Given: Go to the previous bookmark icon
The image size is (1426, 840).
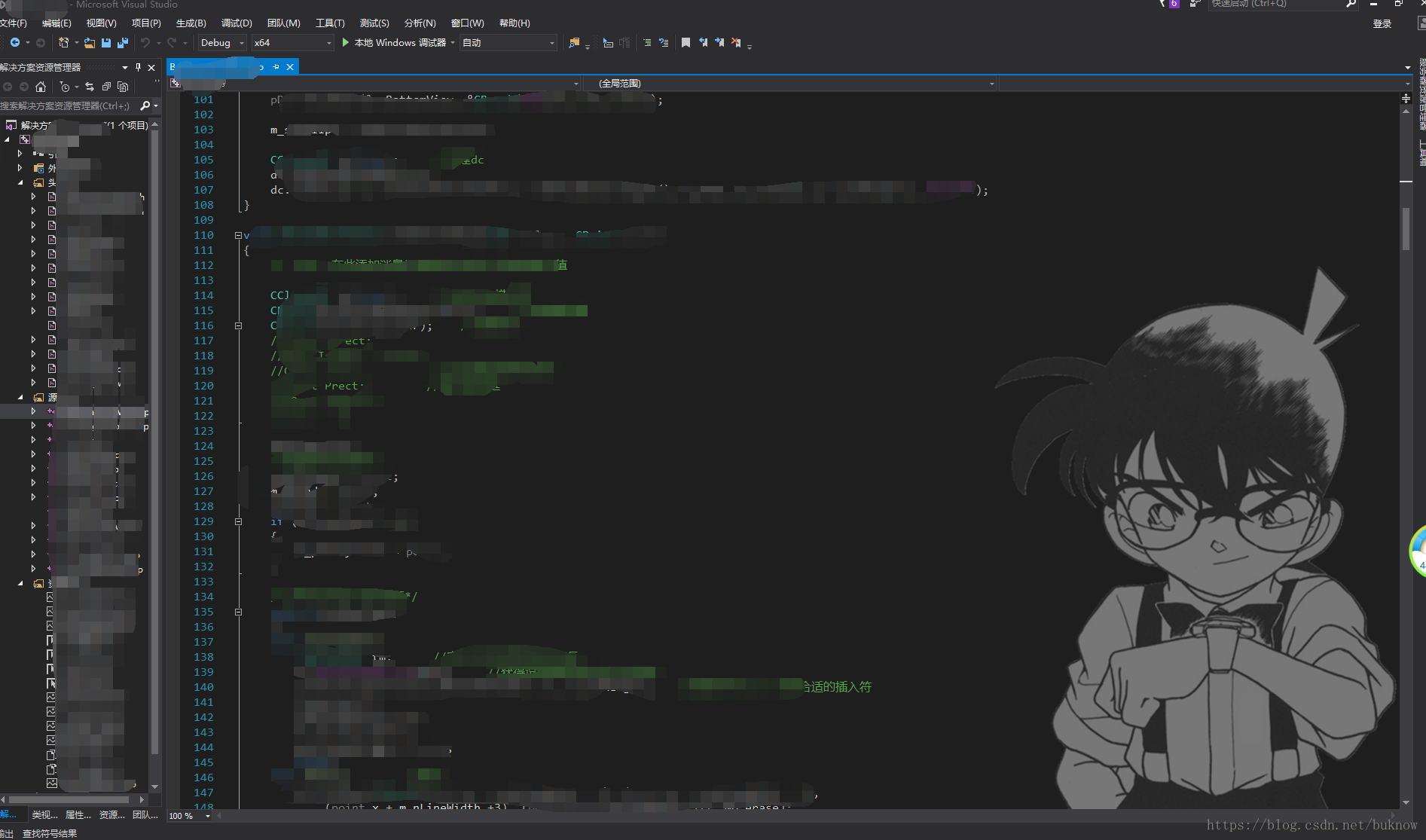Looking at the screenshot, I should [703, 42].
